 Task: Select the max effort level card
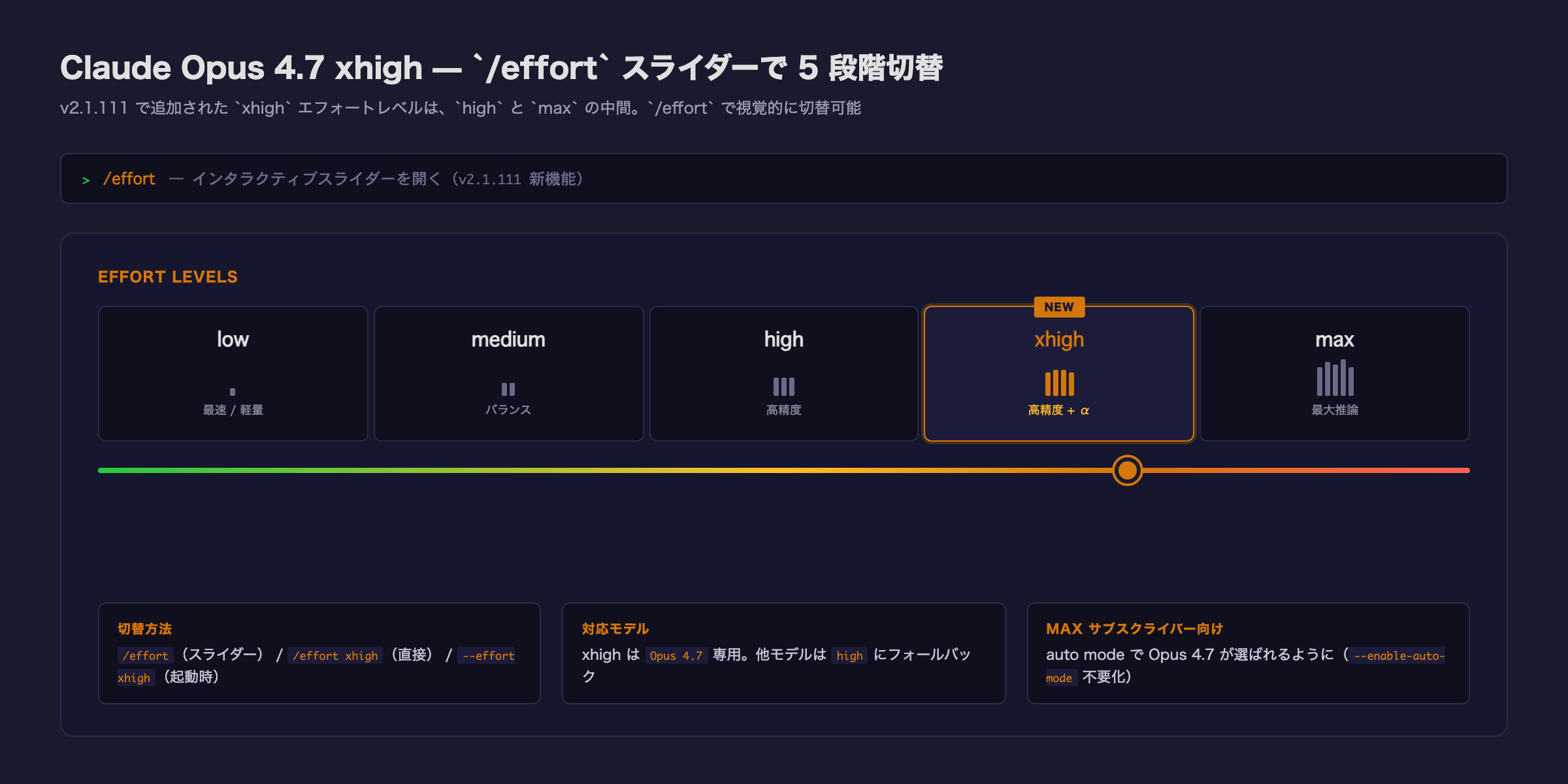coord(1335,374)
